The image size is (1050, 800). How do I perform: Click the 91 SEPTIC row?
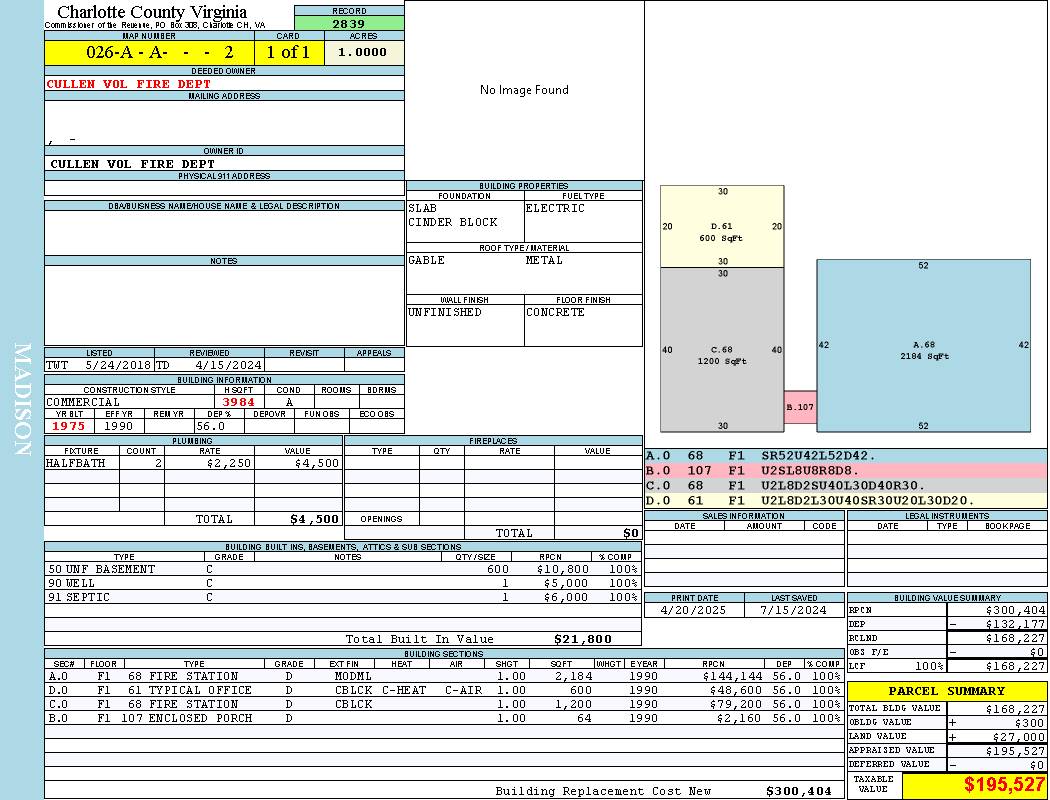[343, 597]
